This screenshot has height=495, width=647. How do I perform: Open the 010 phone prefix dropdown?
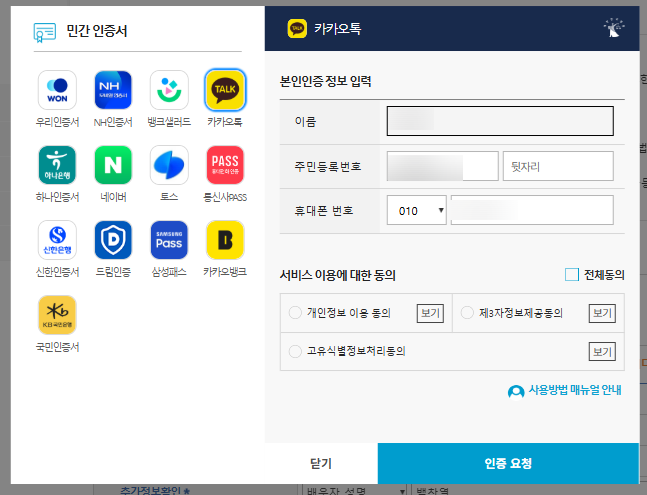tap(417, 210)
